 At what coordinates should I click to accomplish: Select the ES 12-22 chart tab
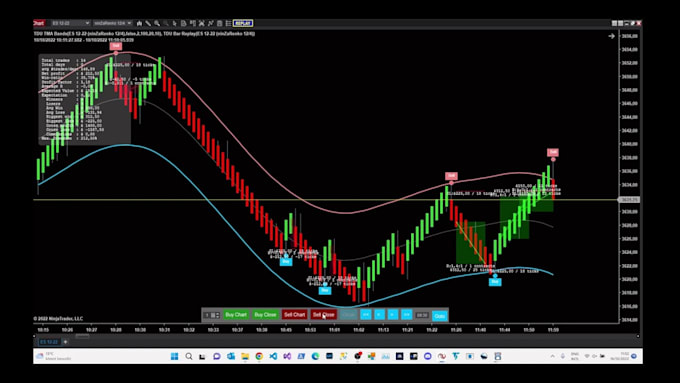pyautogui.click(x=49, y=342)
